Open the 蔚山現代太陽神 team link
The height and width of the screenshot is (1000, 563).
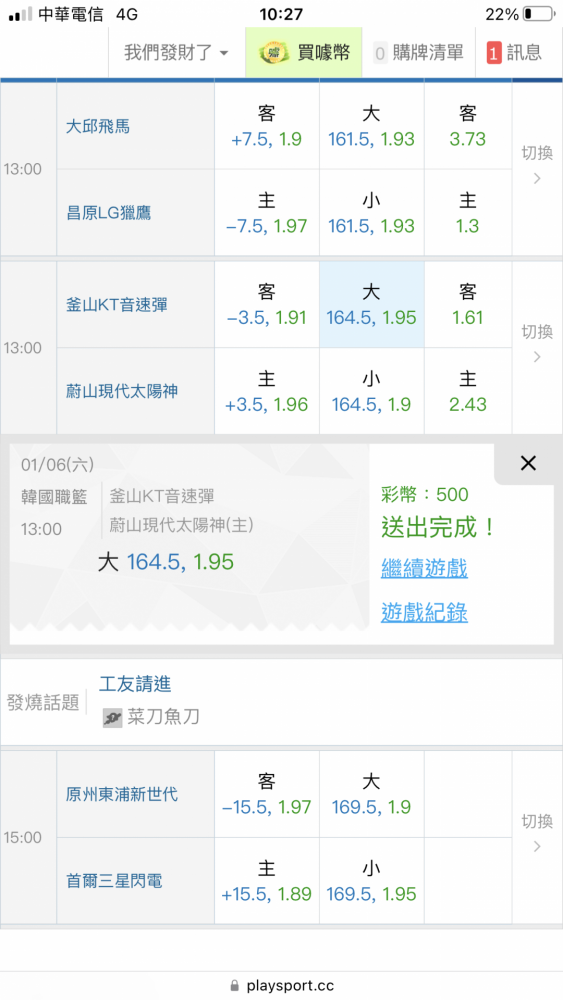point(122,391)
